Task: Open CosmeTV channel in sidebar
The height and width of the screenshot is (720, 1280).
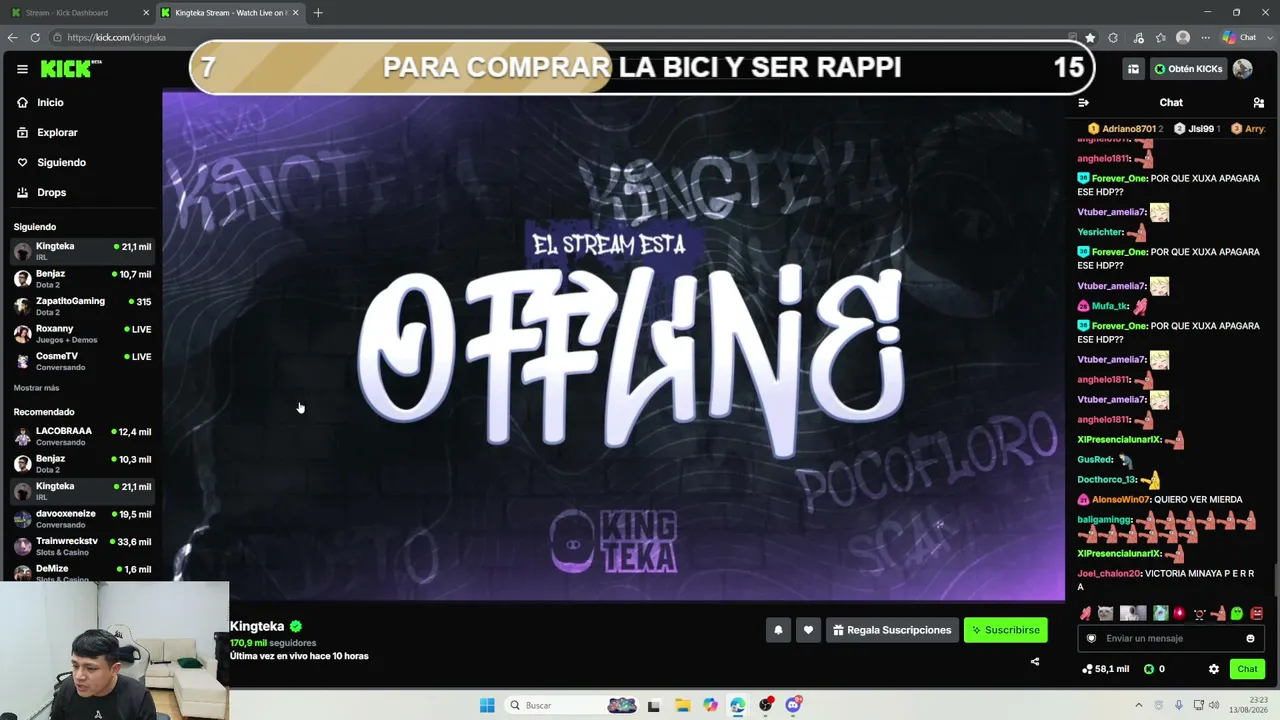Action: click(82, 361)
